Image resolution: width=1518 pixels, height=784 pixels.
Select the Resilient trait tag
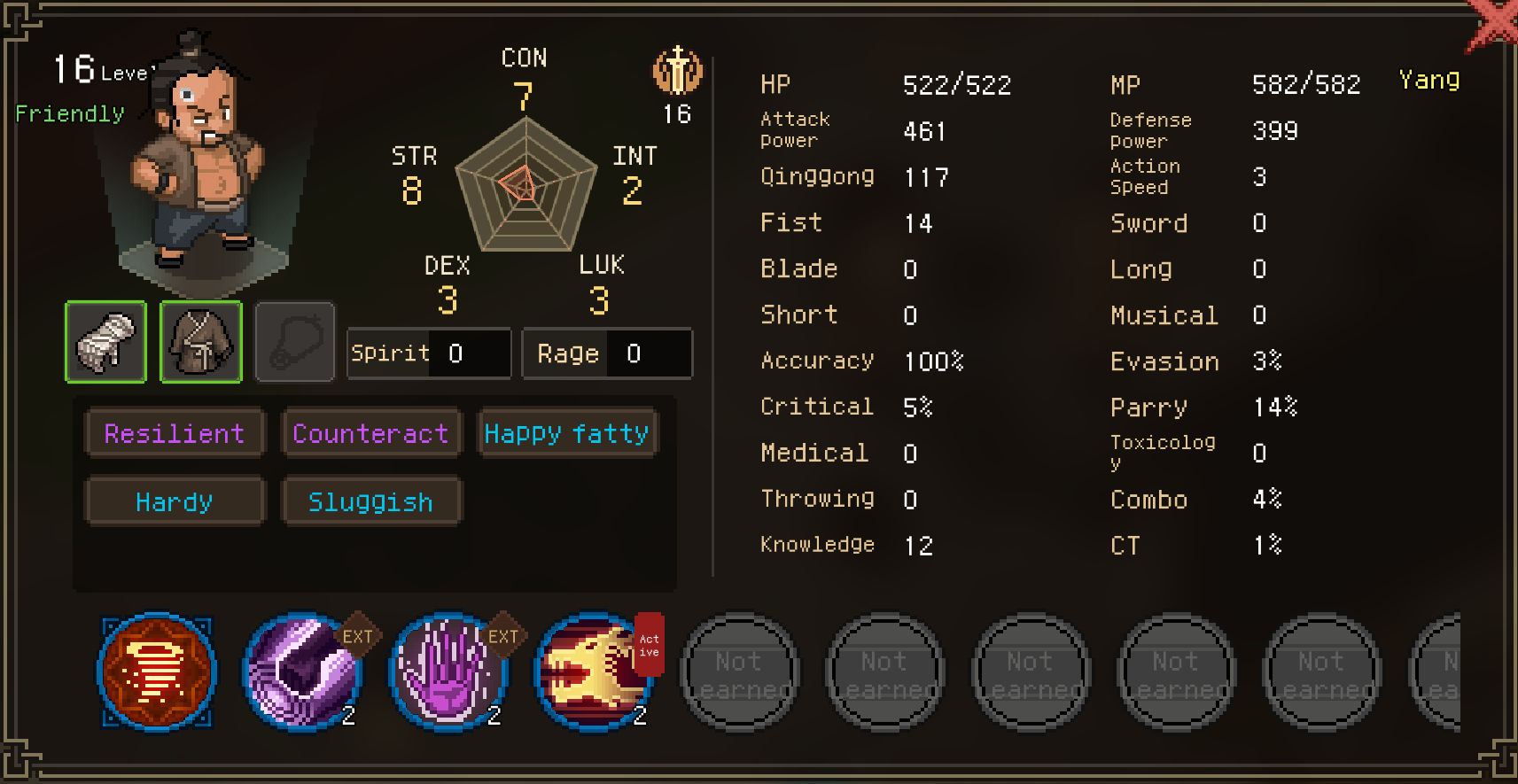[x=175, y=433]
